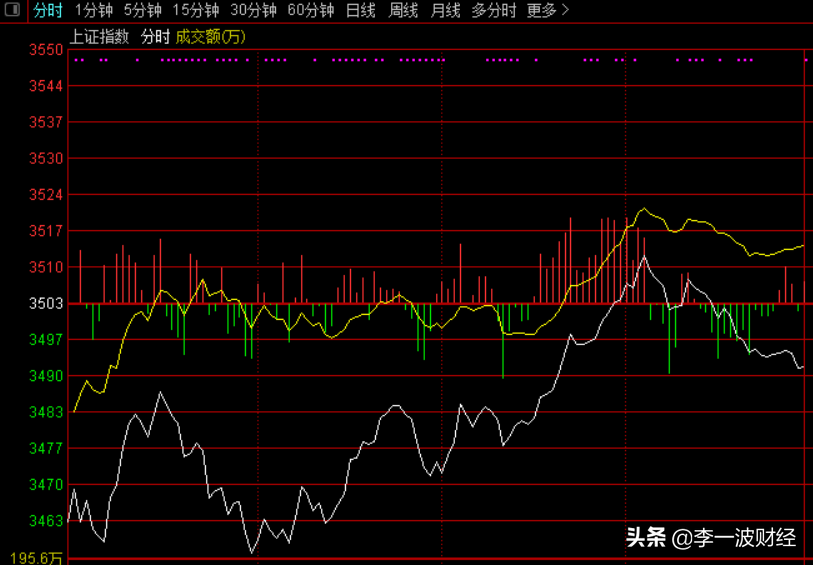The width and height of the screenshot is (813, 565).
Task: Click the 195.6万 volume axis label
Action: (36, 558)
